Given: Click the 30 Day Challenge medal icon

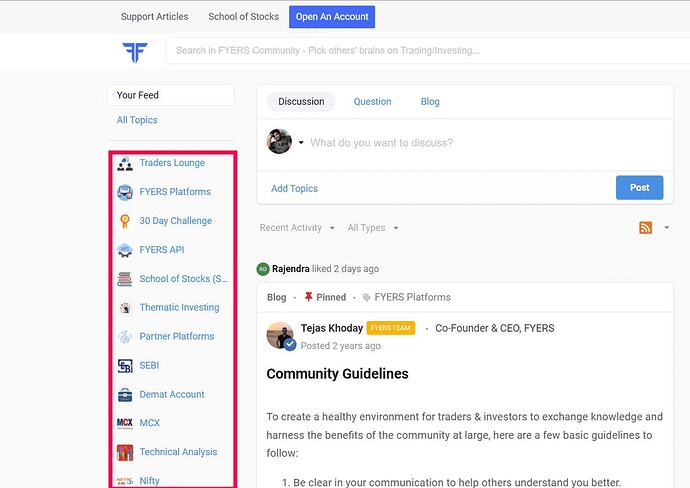Looking at the screenshot, I should pos(125,221).
